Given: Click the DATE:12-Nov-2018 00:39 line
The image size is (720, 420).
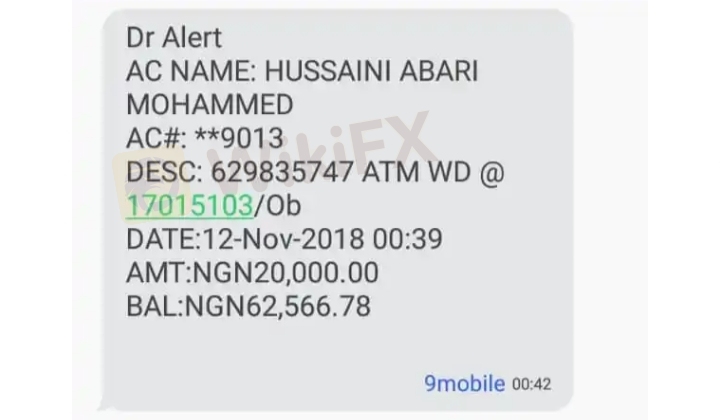Looking at the screenshot, I should [x=284, y=239].
